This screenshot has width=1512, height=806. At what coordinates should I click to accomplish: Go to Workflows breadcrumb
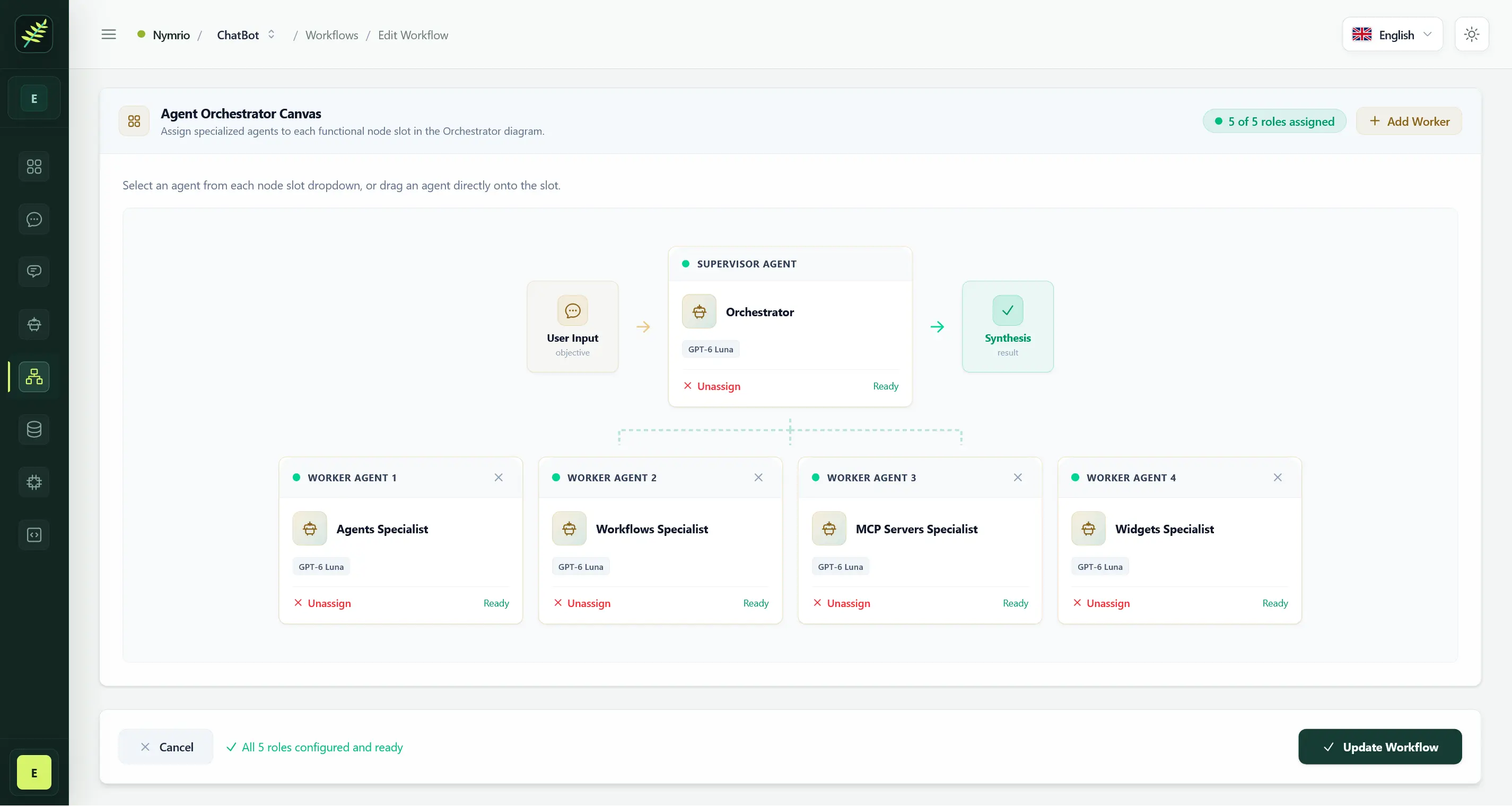pos(331,35)
